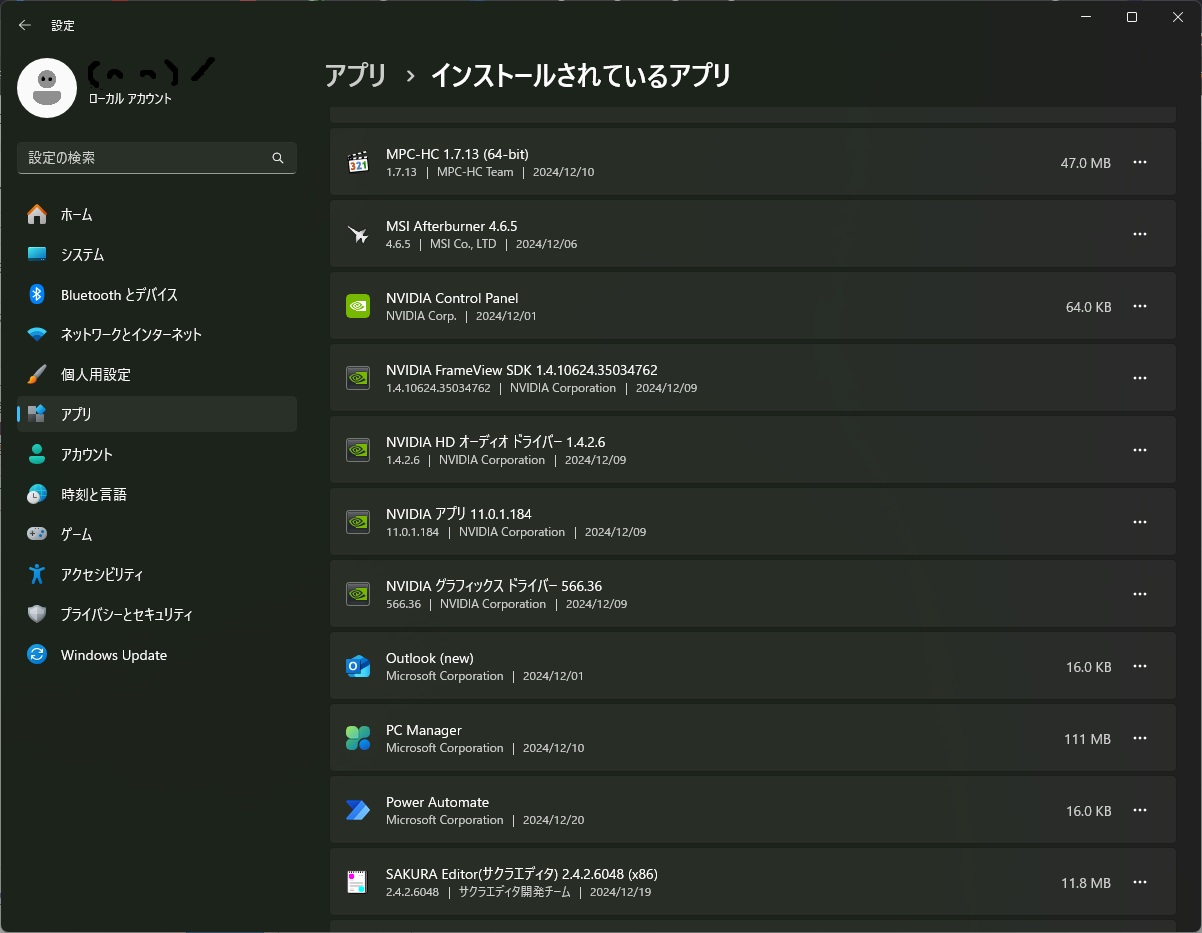Screen dimensions: 1202x933
Task: Open more options for SAKURA Editor
Action: pyautogui.click(x=1140, y=882)
